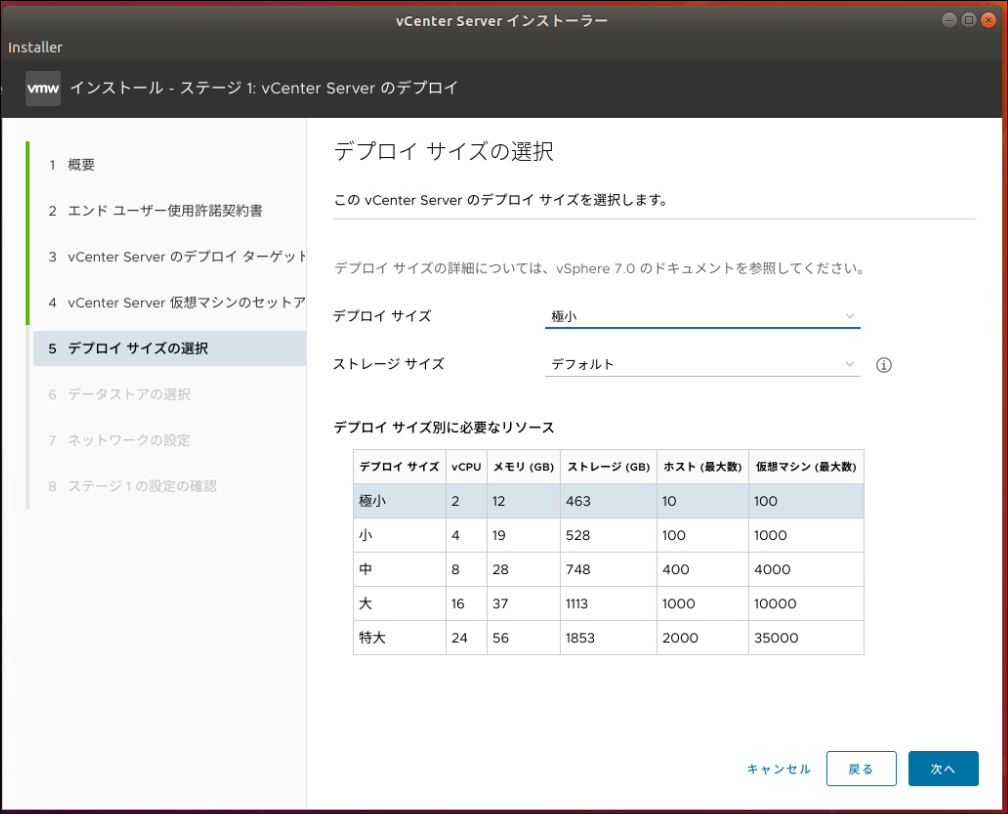The width and height of the screenshot is (1008, 814).
Task: Open the Installer menu
Action: (35, 47)
